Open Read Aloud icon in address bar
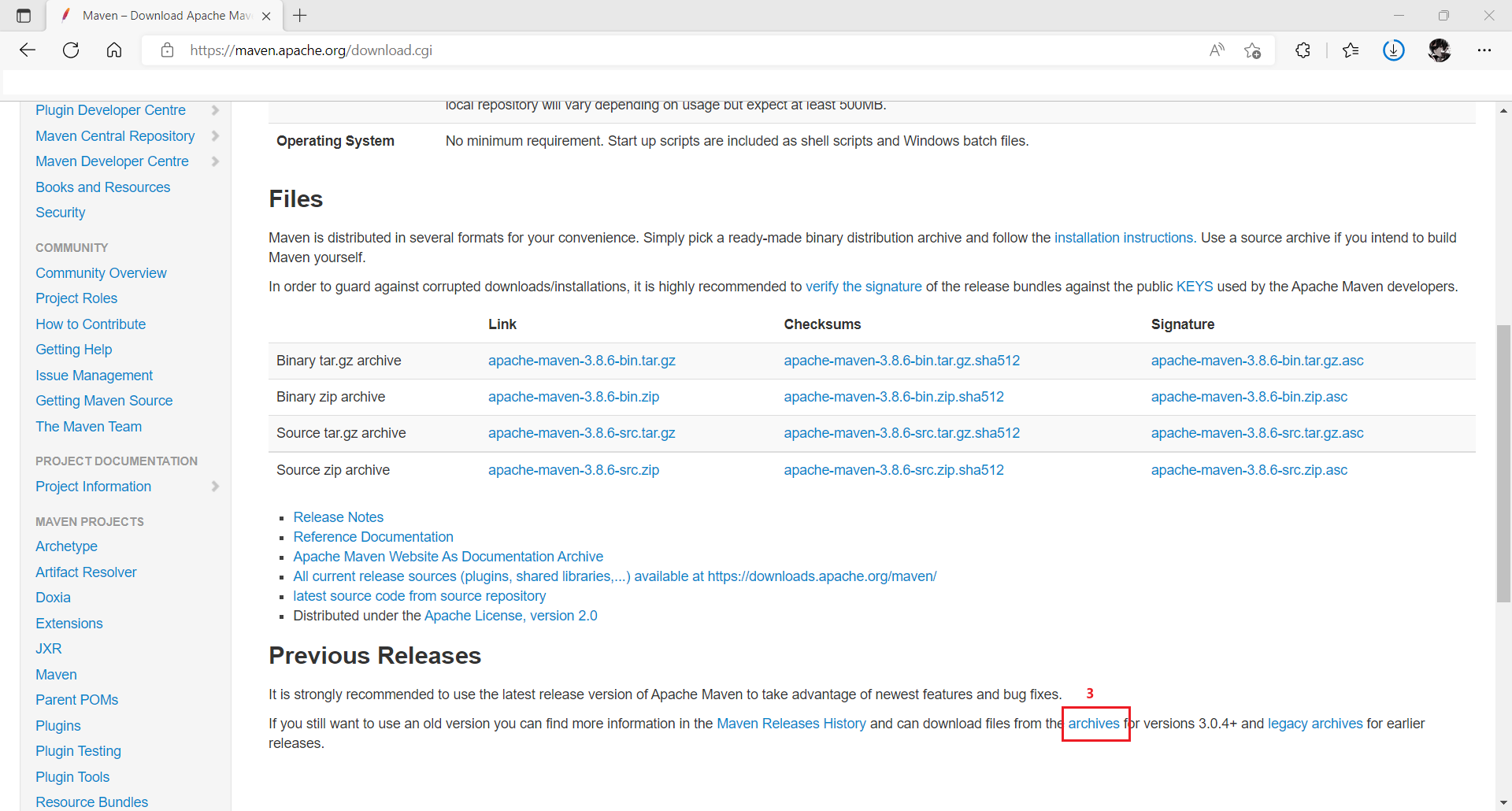Viewport: 1512px width, 811px height. click(x=1217, y=50)
